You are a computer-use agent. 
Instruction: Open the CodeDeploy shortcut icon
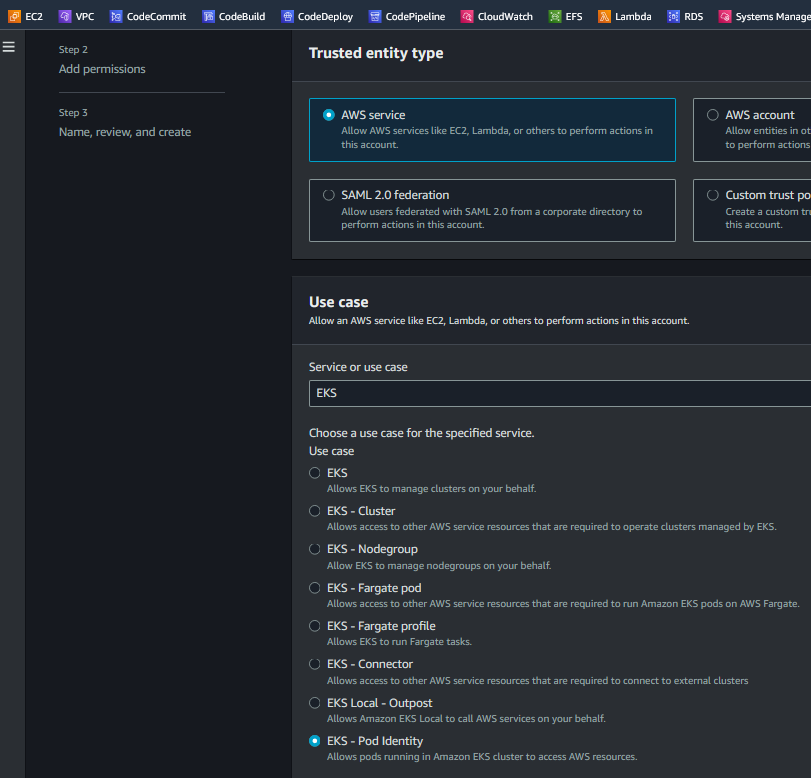[x=287, y=17]
